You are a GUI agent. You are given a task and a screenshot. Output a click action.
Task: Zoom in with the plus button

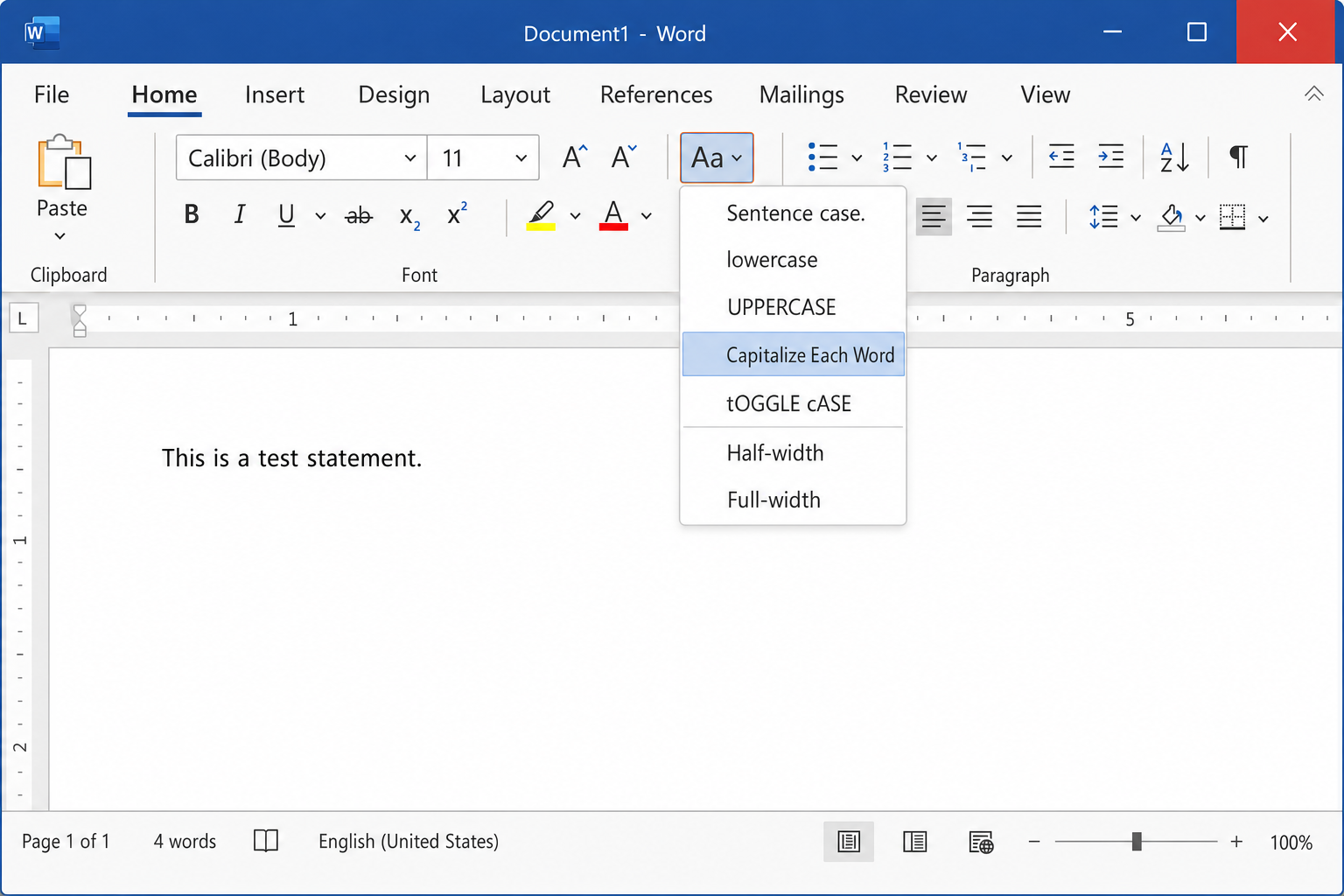click(x=1236, y=842)
